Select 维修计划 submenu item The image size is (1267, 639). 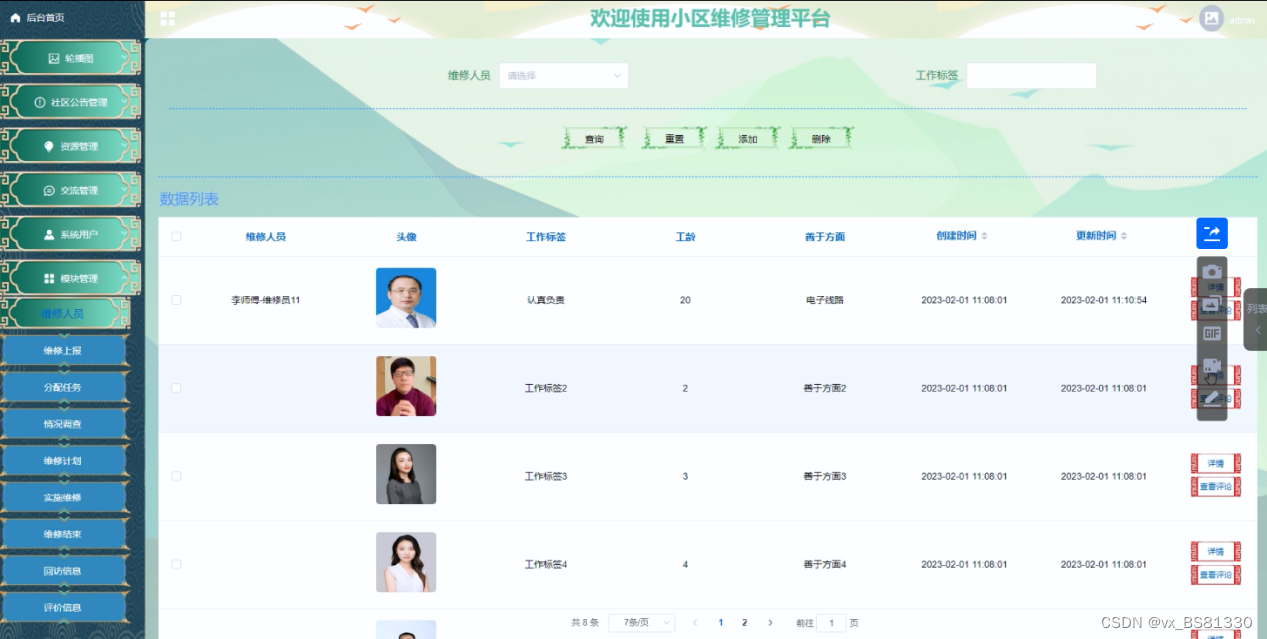click(64, 461)
